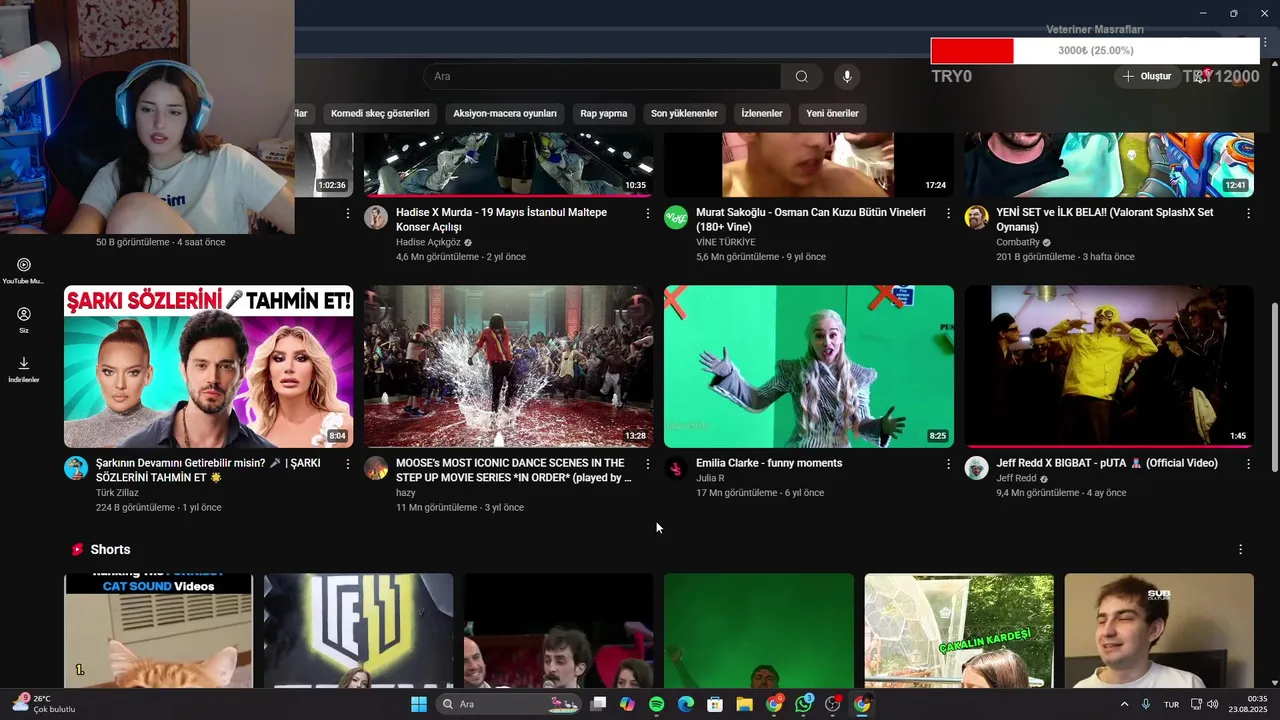
Task: Select the Son yüklenenler chip
Action: click(x=684, y=113)
